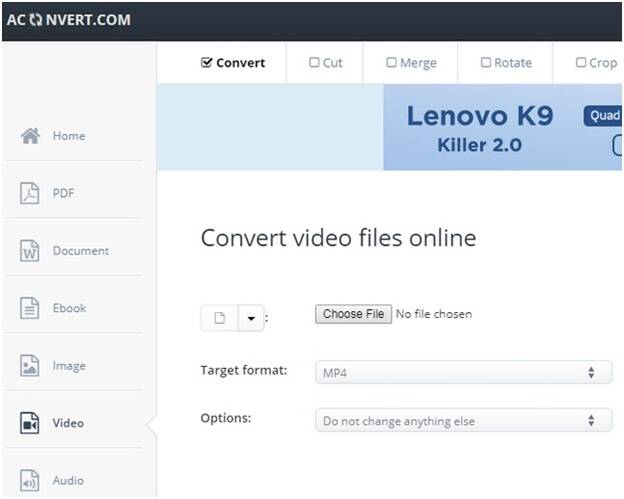
Task: Open the Image picture icon
Action: [29, 365]
